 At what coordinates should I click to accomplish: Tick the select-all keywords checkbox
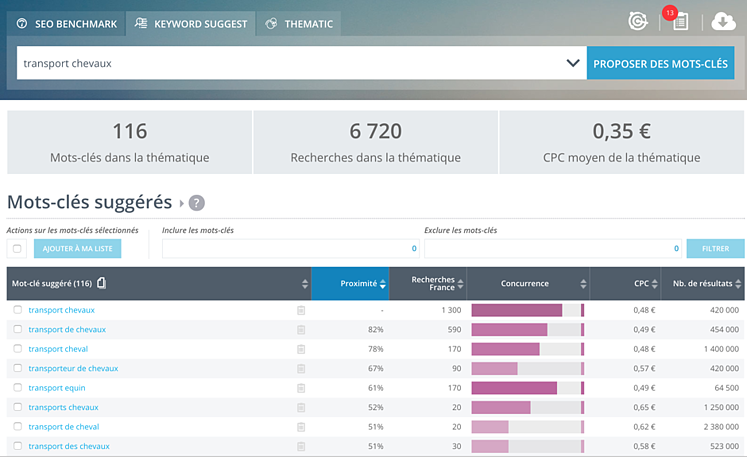tap(17, 249)
